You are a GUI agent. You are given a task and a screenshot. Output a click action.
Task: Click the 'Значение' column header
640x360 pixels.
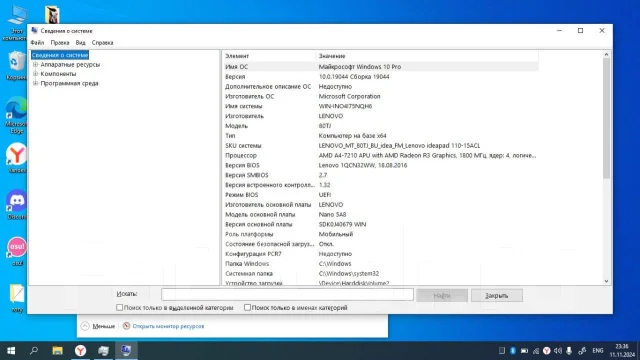pos(427,56)
